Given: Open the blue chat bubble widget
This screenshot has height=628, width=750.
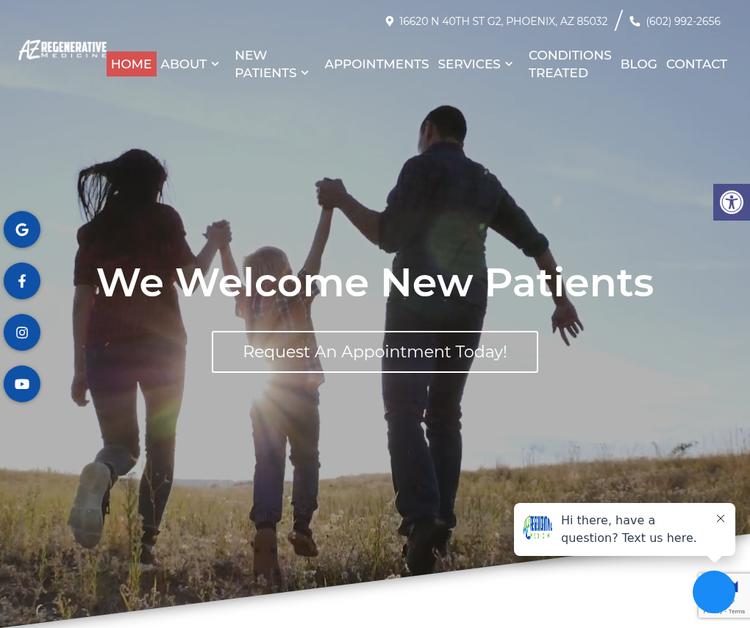Looking at the screenshot, I should [x=714, y=592].
